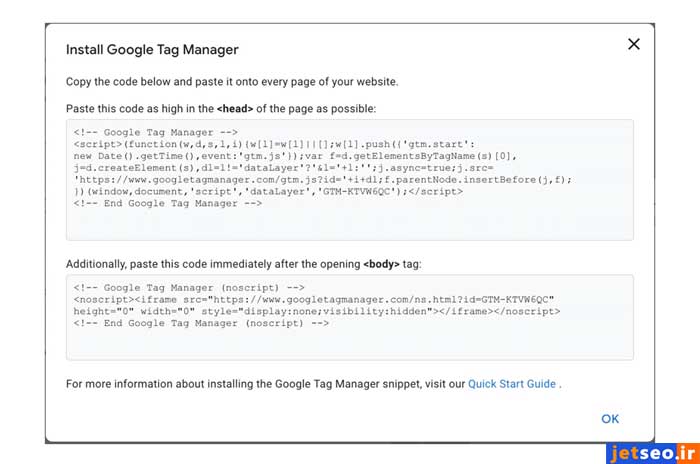This screenshot has width=700, height=464.
Task: Click the dialog title Install Google Tag Manager
Action: 152,49
